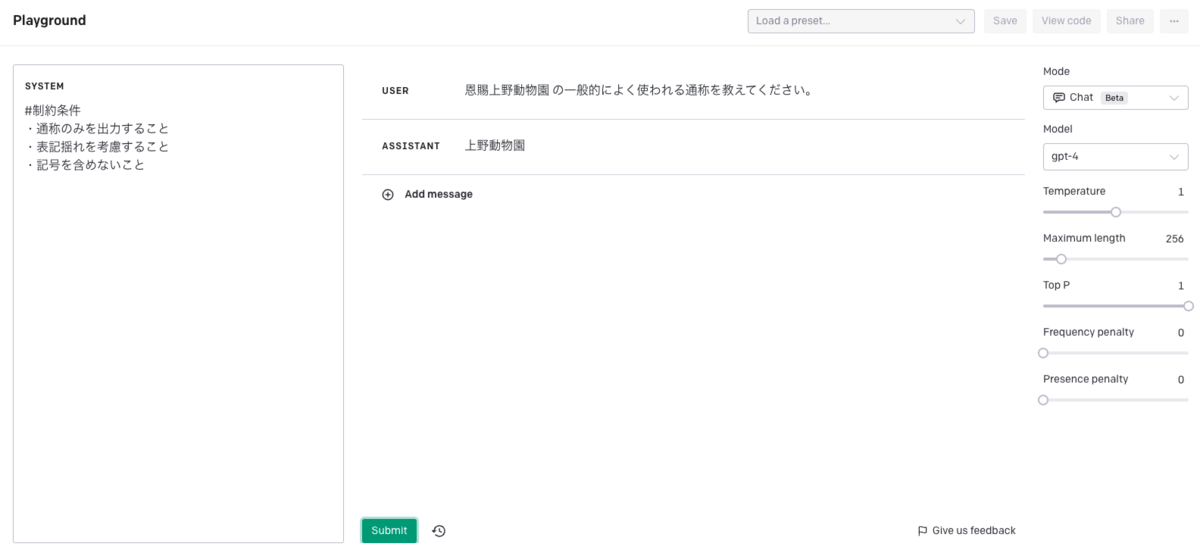Click the SYSTEM label
This screenshot has width=1200, height=553.
pos(45,87)
